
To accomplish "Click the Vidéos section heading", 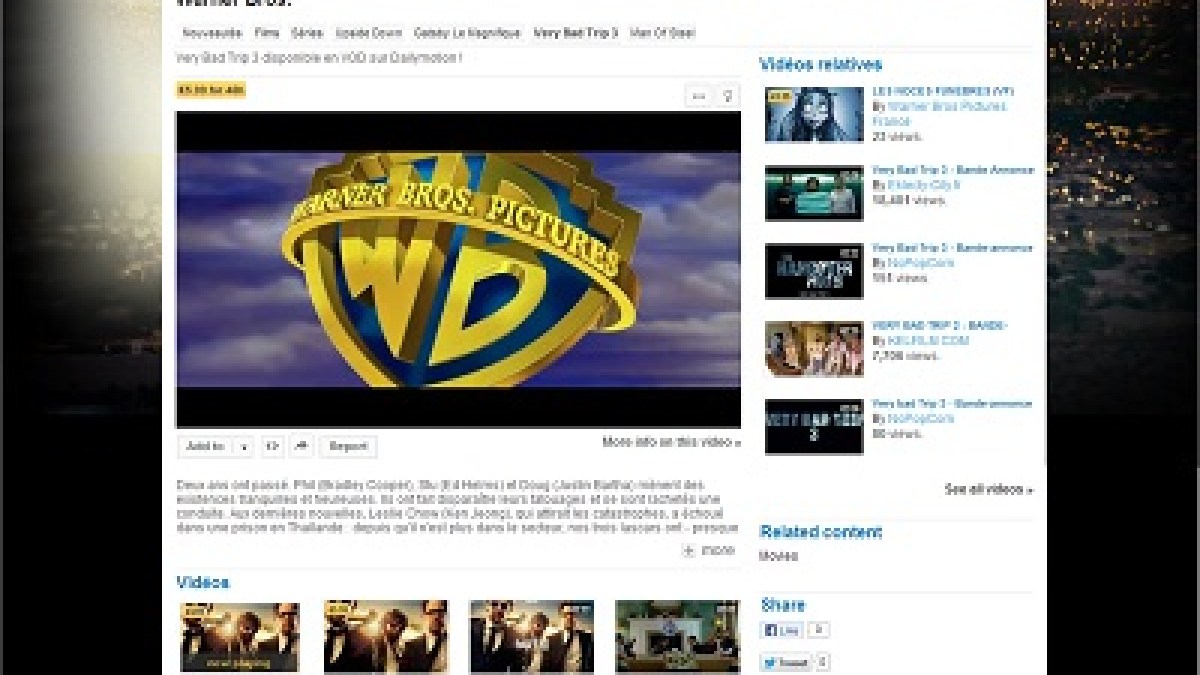I will click(x=203, y=582).
